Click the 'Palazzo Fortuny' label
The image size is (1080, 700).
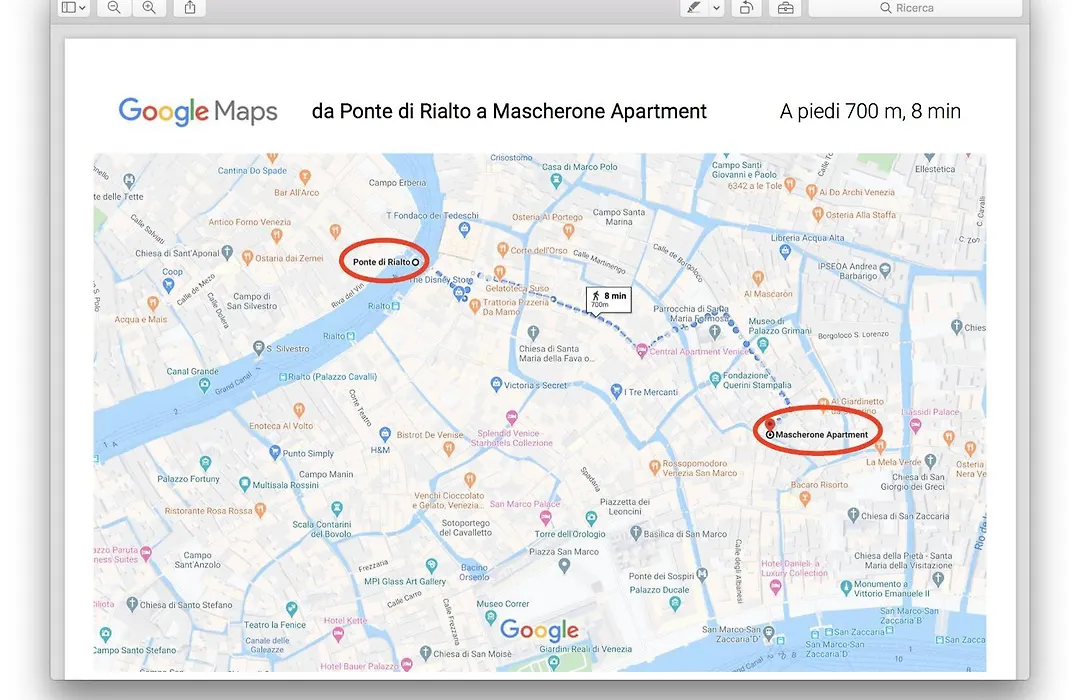188,479
